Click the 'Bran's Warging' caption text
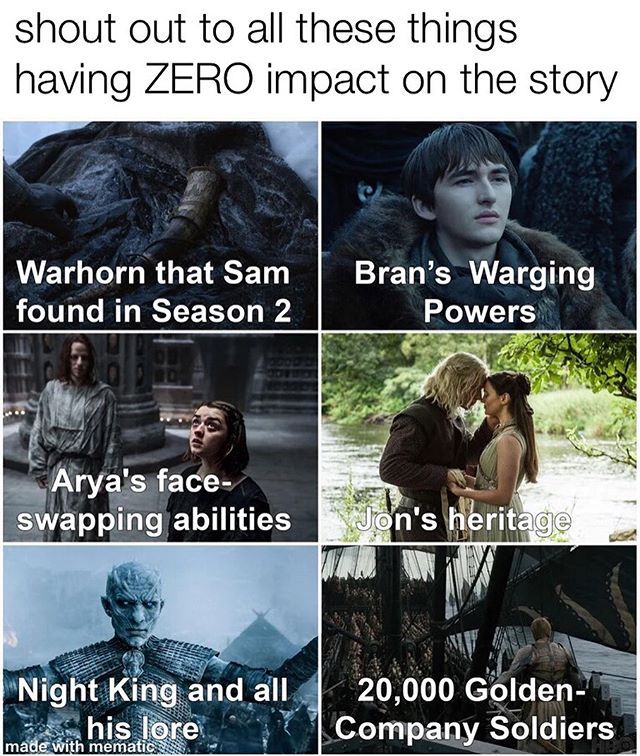Screen dimensions: 640x756 click(475, 275)
